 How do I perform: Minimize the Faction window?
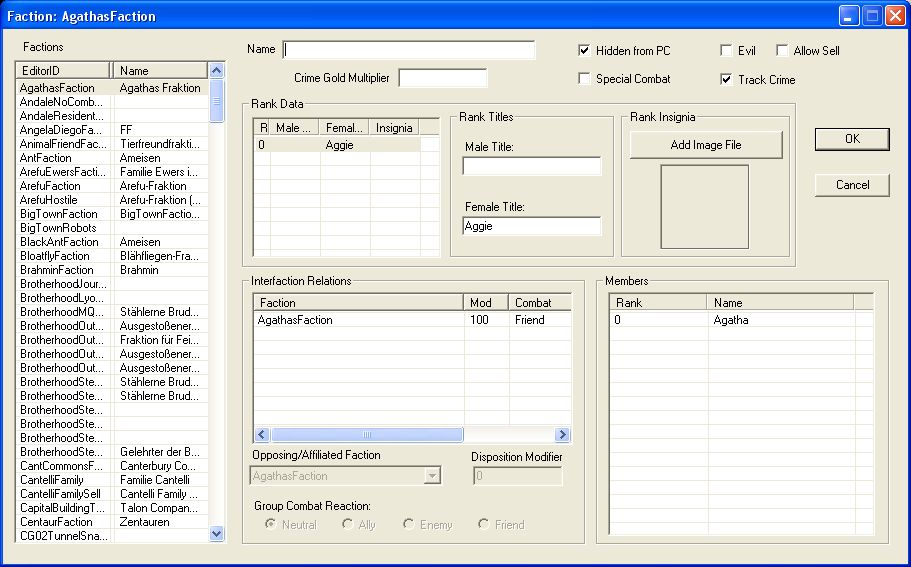coord(848,16)
